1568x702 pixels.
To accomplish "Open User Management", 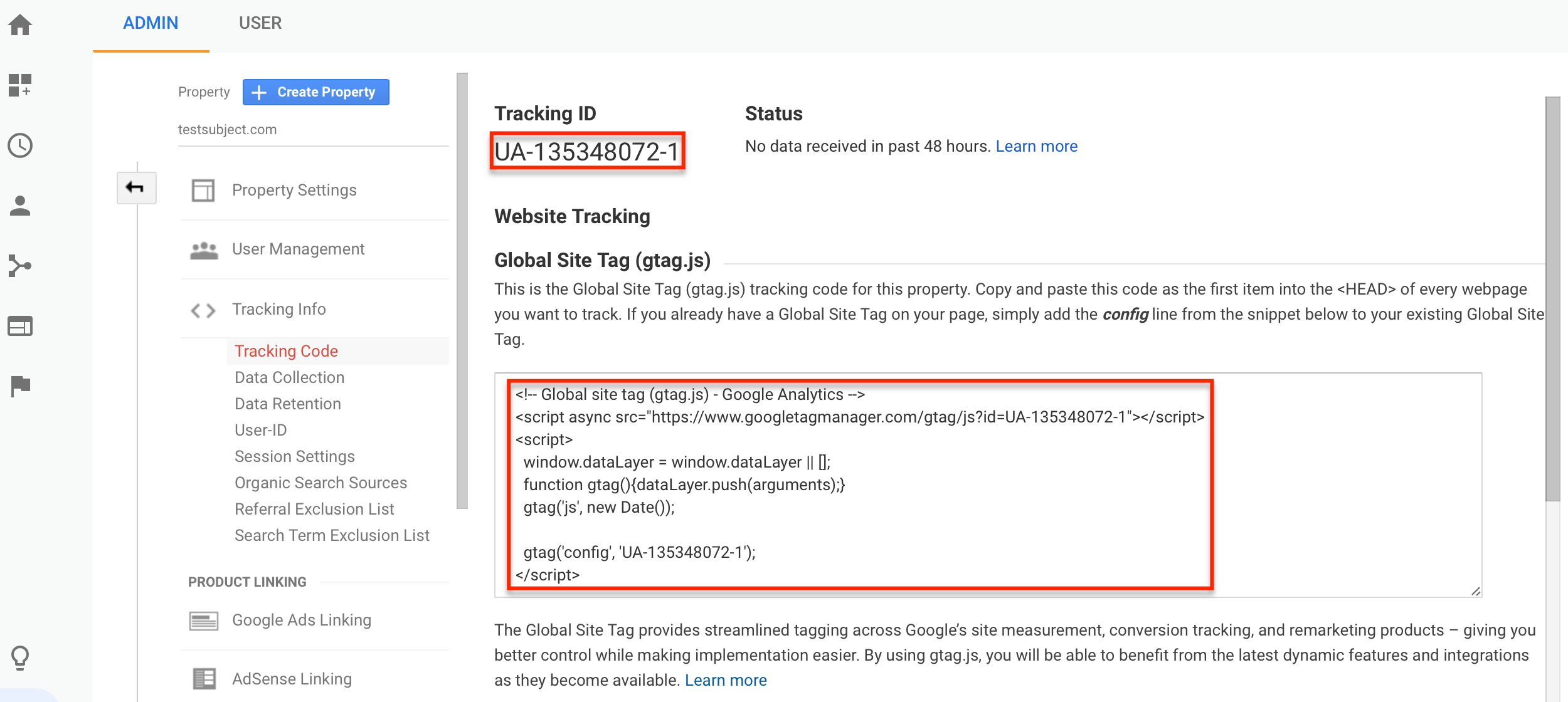I will click(x=298, y=249).
